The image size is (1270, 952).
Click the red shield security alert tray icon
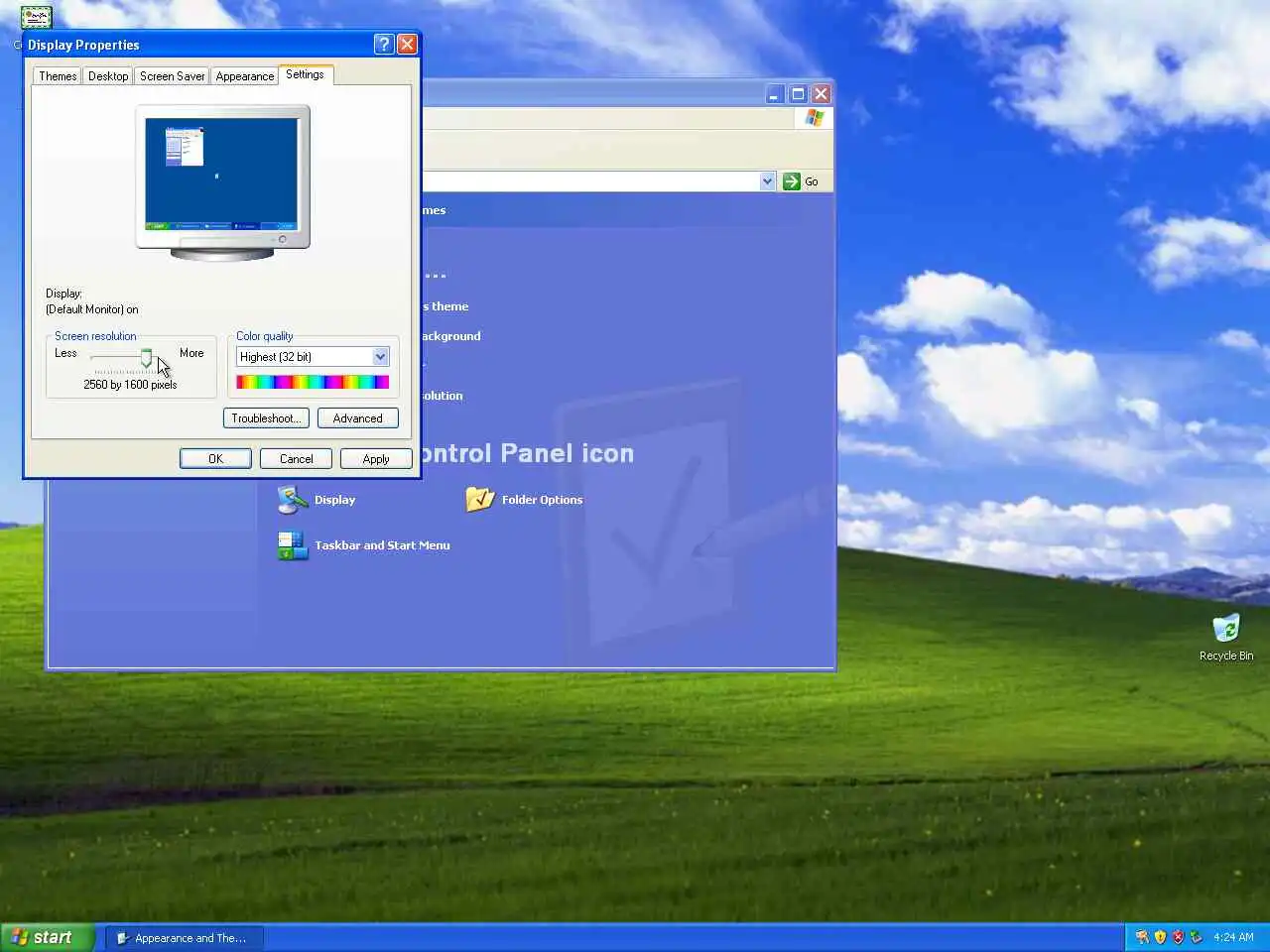pyautogui.click(x=1178, y=937)
